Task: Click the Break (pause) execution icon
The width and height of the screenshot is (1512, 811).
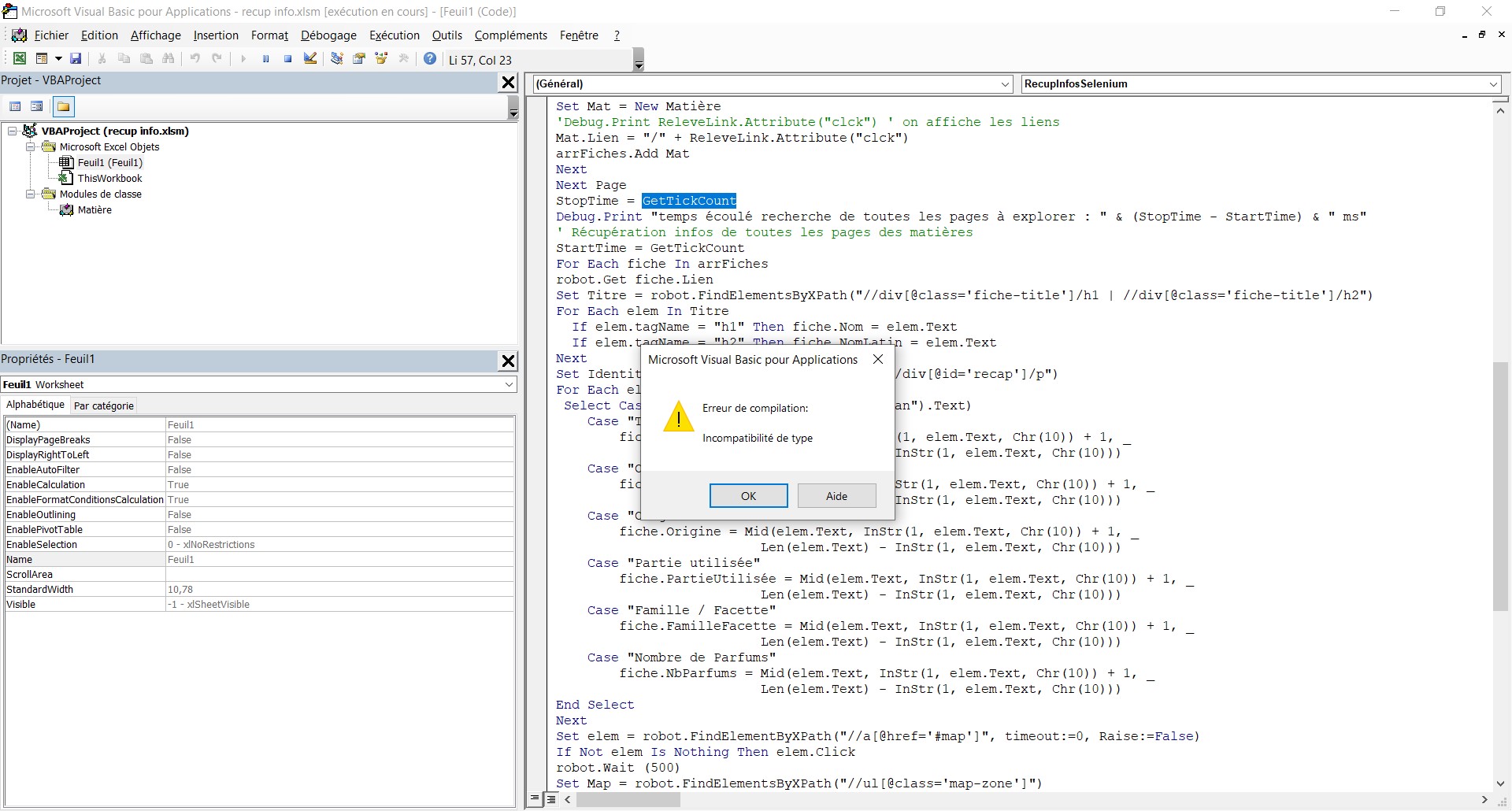Action: tap(265, 59)
